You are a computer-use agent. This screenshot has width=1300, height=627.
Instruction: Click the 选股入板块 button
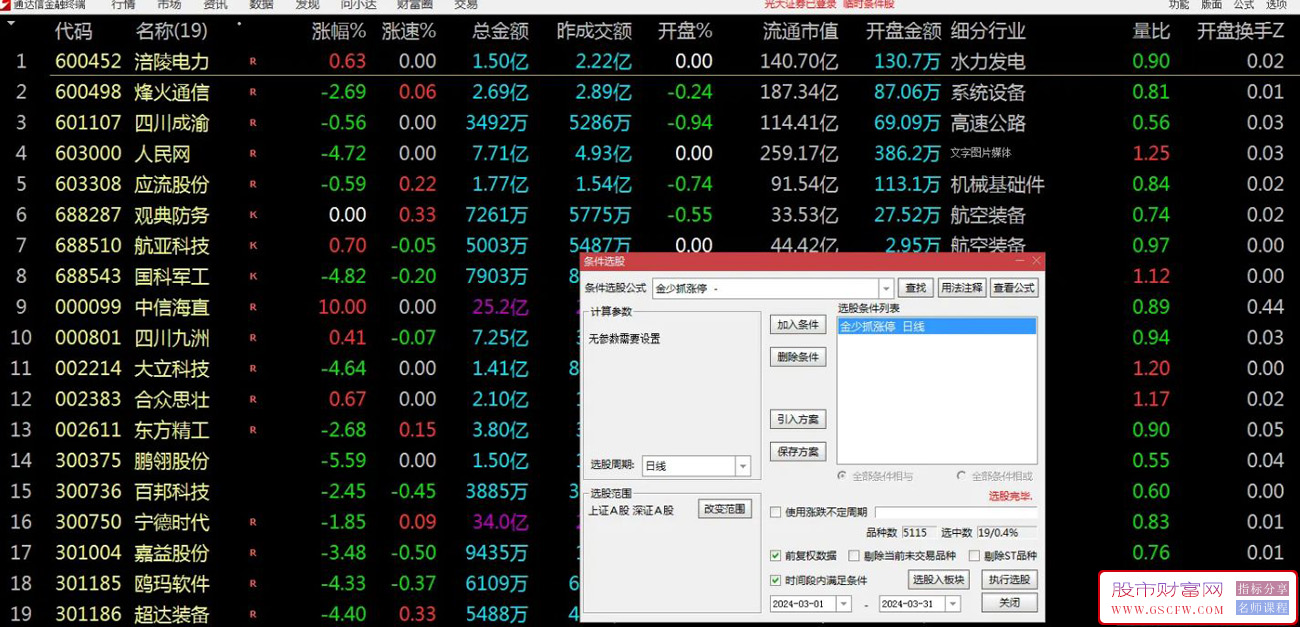click(938, 580)
